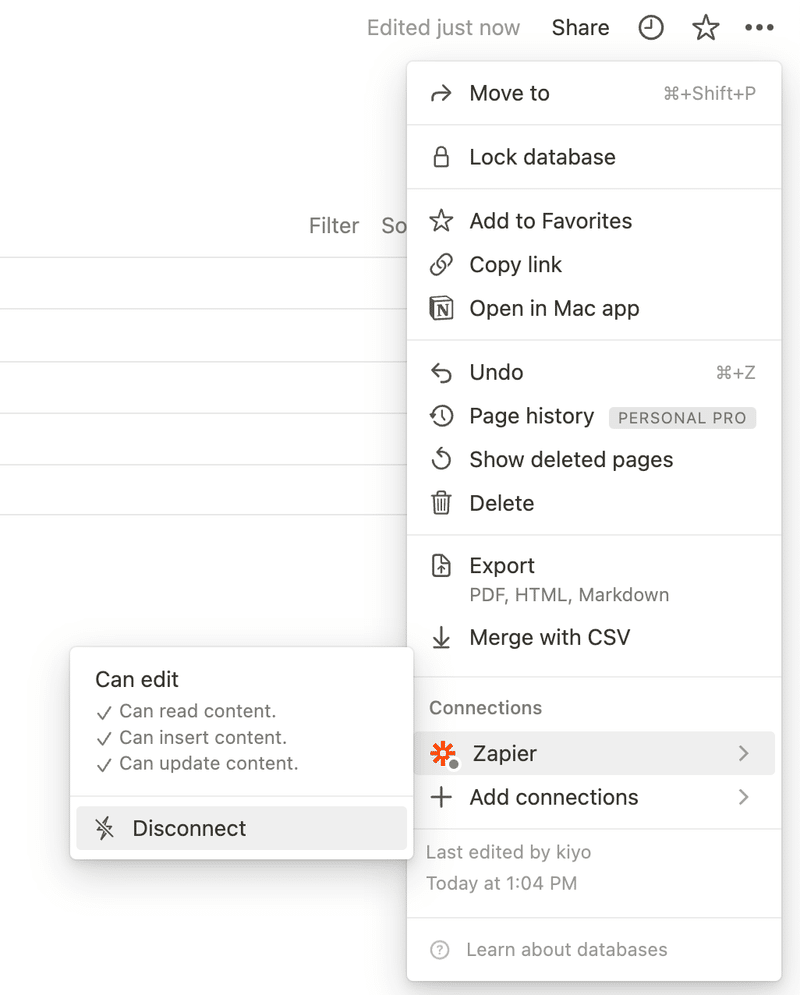
Task: Click the chain link icon for Copy link
Action: pyautogui.click(x=441, y=265)
